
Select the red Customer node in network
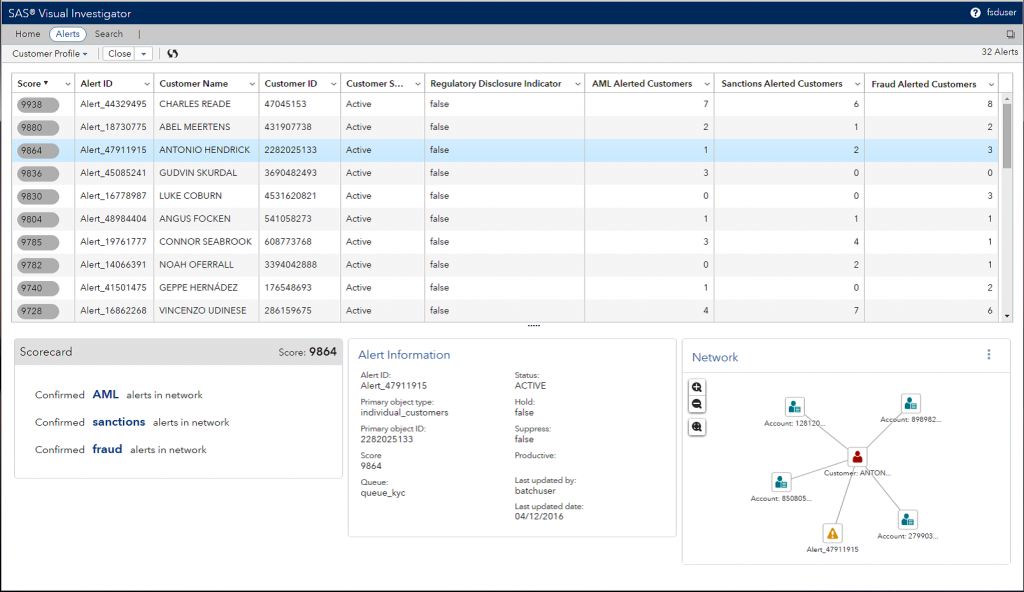[857, 457]
